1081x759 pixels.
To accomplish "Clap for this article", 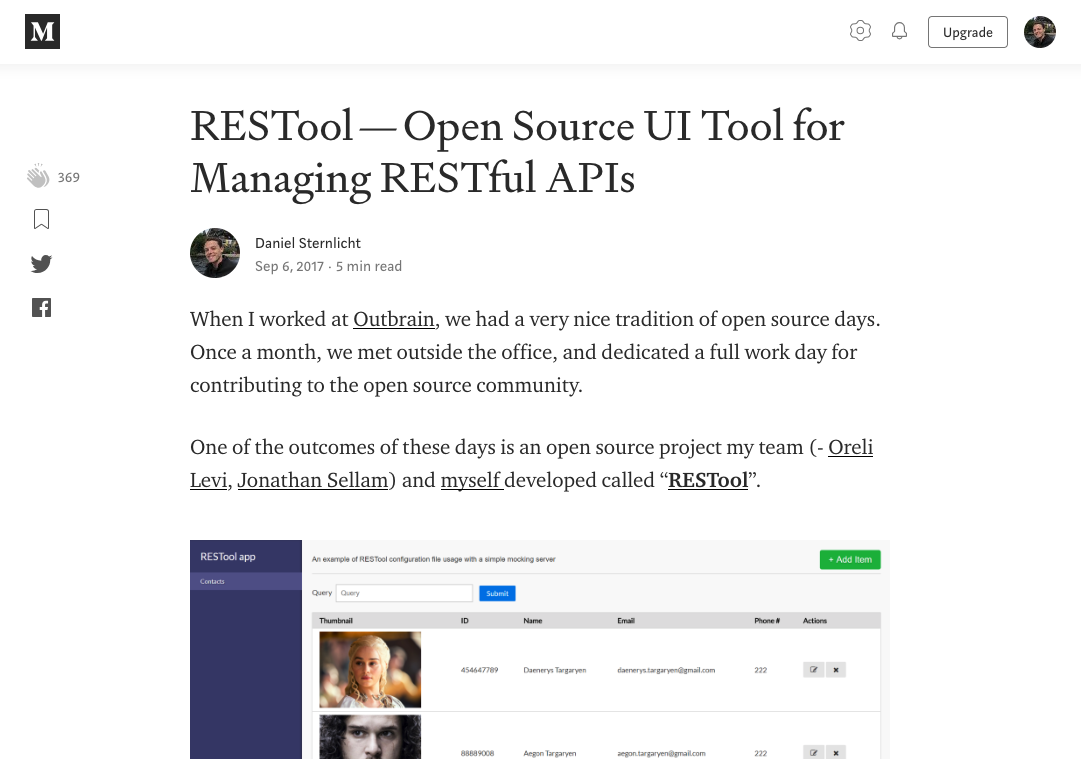I will (x=39, y=176).
